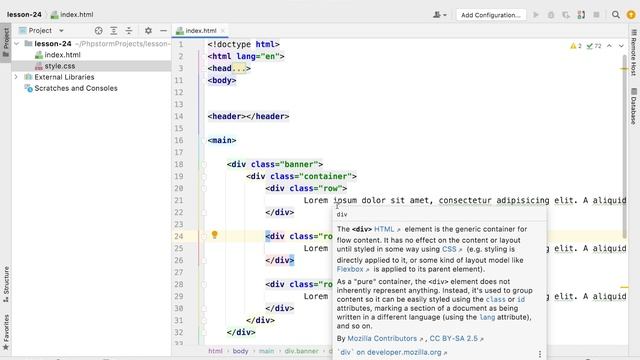Open Structure tool window
The image size is (640, 360).
coord(6,284)
